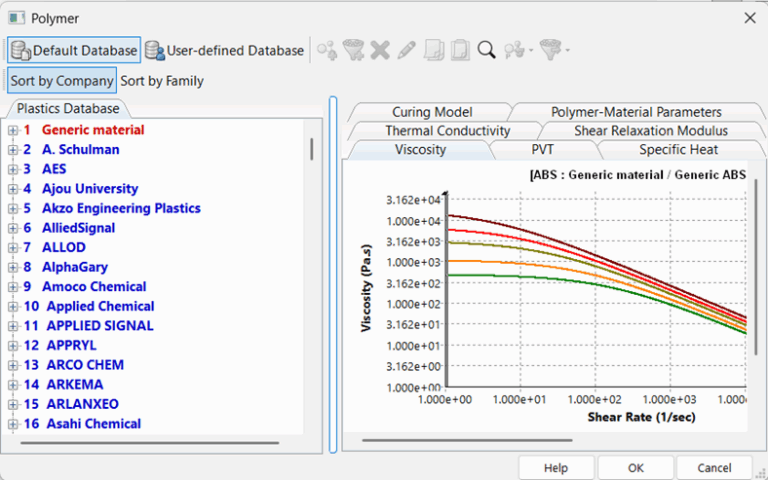
Task: Expand the APPRYL node
Action: [x=13, y=346]
